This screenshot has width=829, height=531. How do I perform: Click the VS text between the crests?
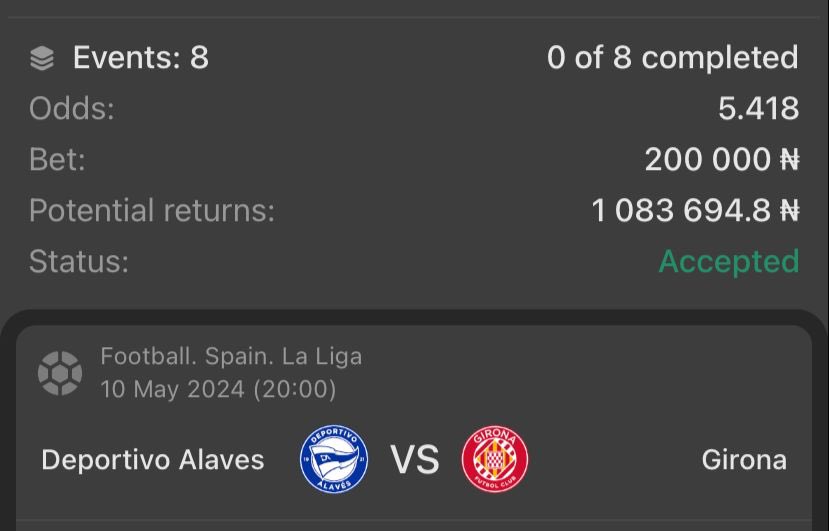coord(414,460)
